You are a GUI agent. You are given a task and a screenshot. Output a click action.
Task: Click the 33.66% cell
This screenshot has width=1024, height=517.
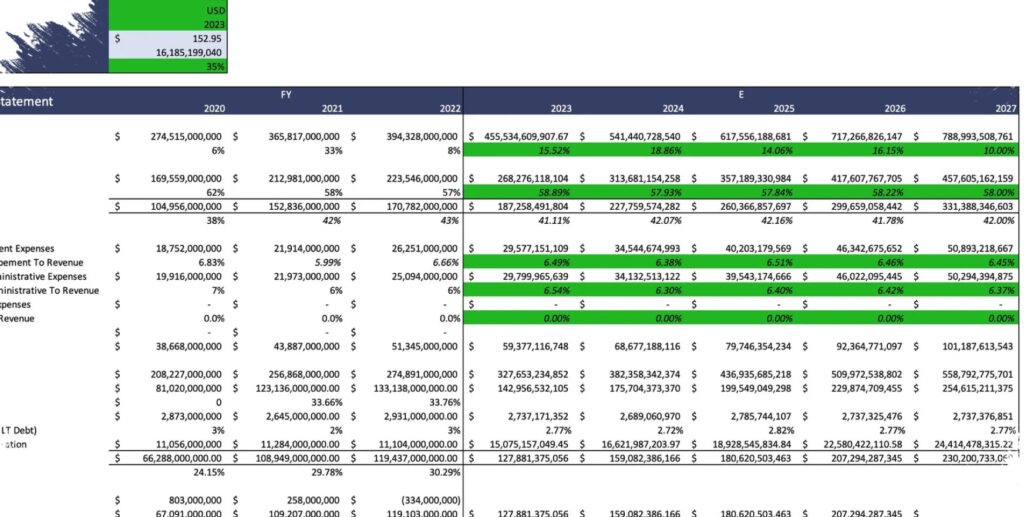[x=327, y=402]
